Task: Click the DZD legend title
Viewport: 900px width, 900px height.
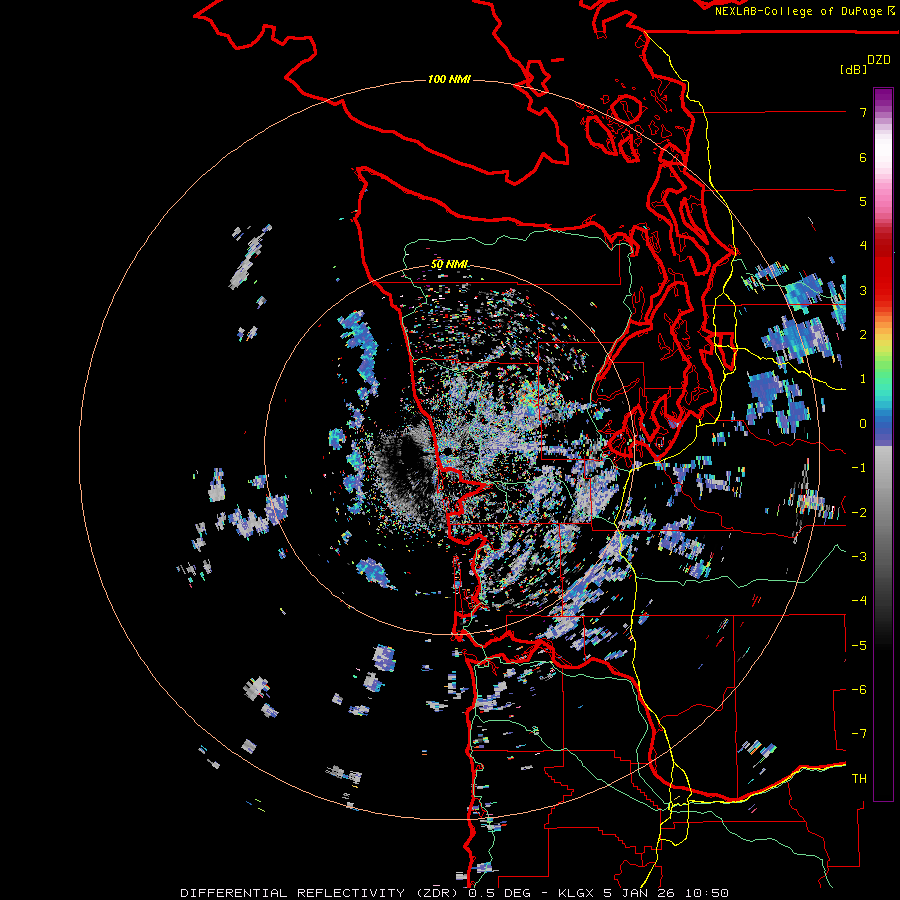Action: pyautogui.click(x=879, y=60)
